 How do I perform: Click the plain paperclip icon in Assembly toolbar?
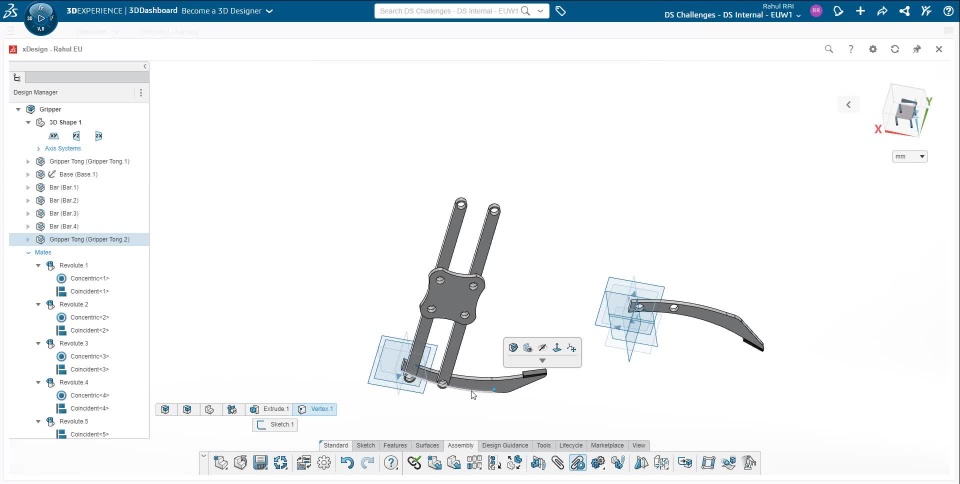click(557, 463)
